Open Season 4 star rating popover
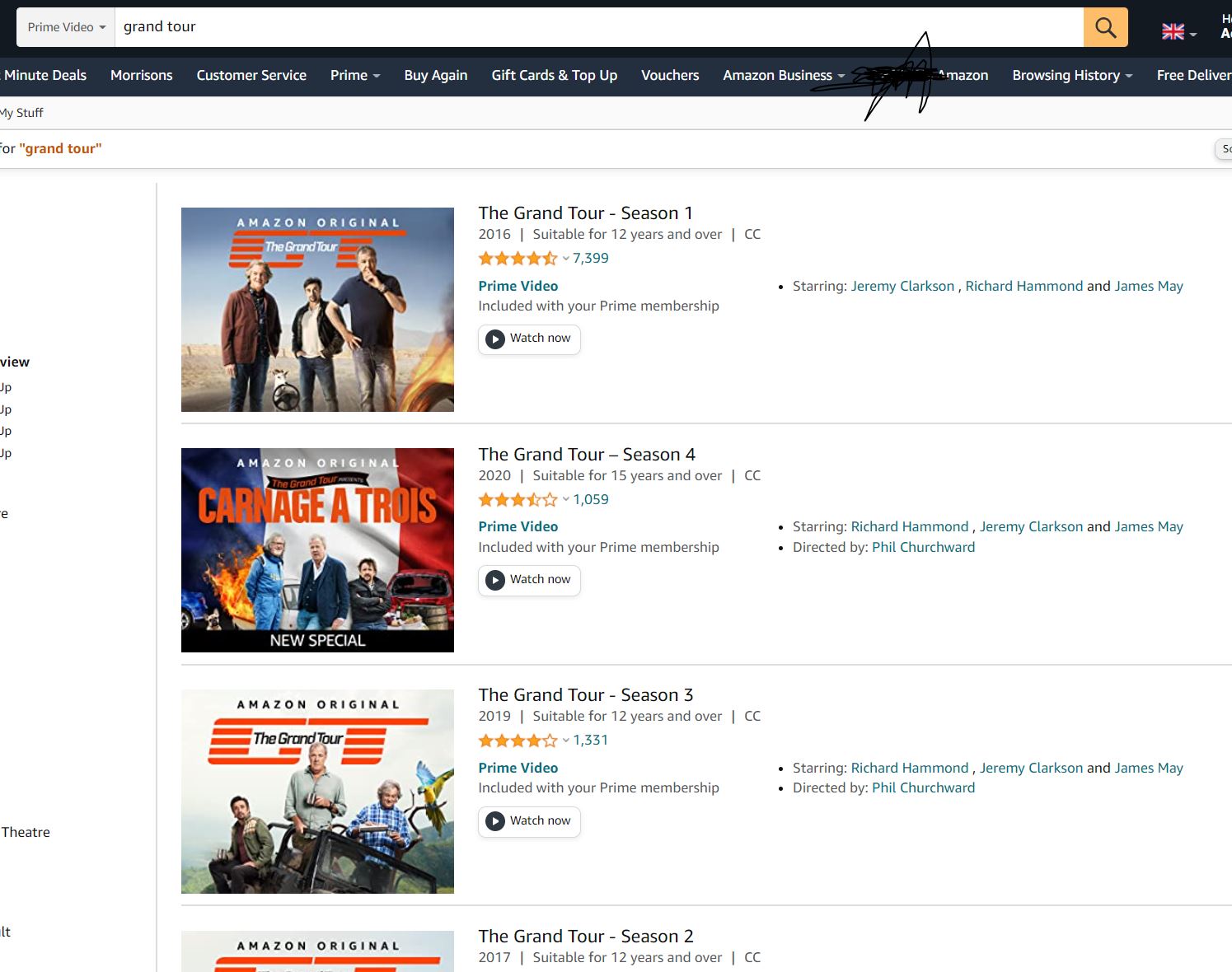Viewport: 1232px width, 972px height. (x=565, y=500)
